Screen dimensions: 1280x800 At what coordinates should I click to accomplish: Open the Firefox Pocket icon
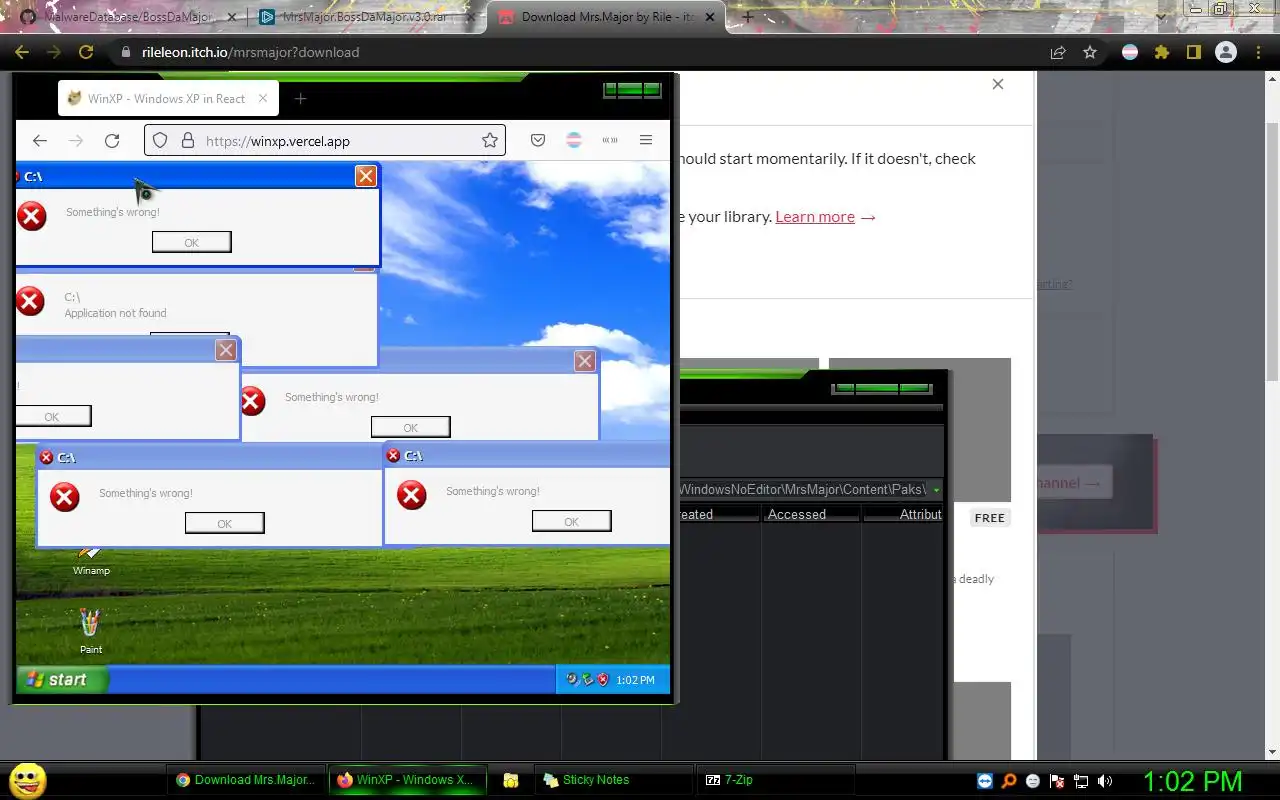coord(538,141)
